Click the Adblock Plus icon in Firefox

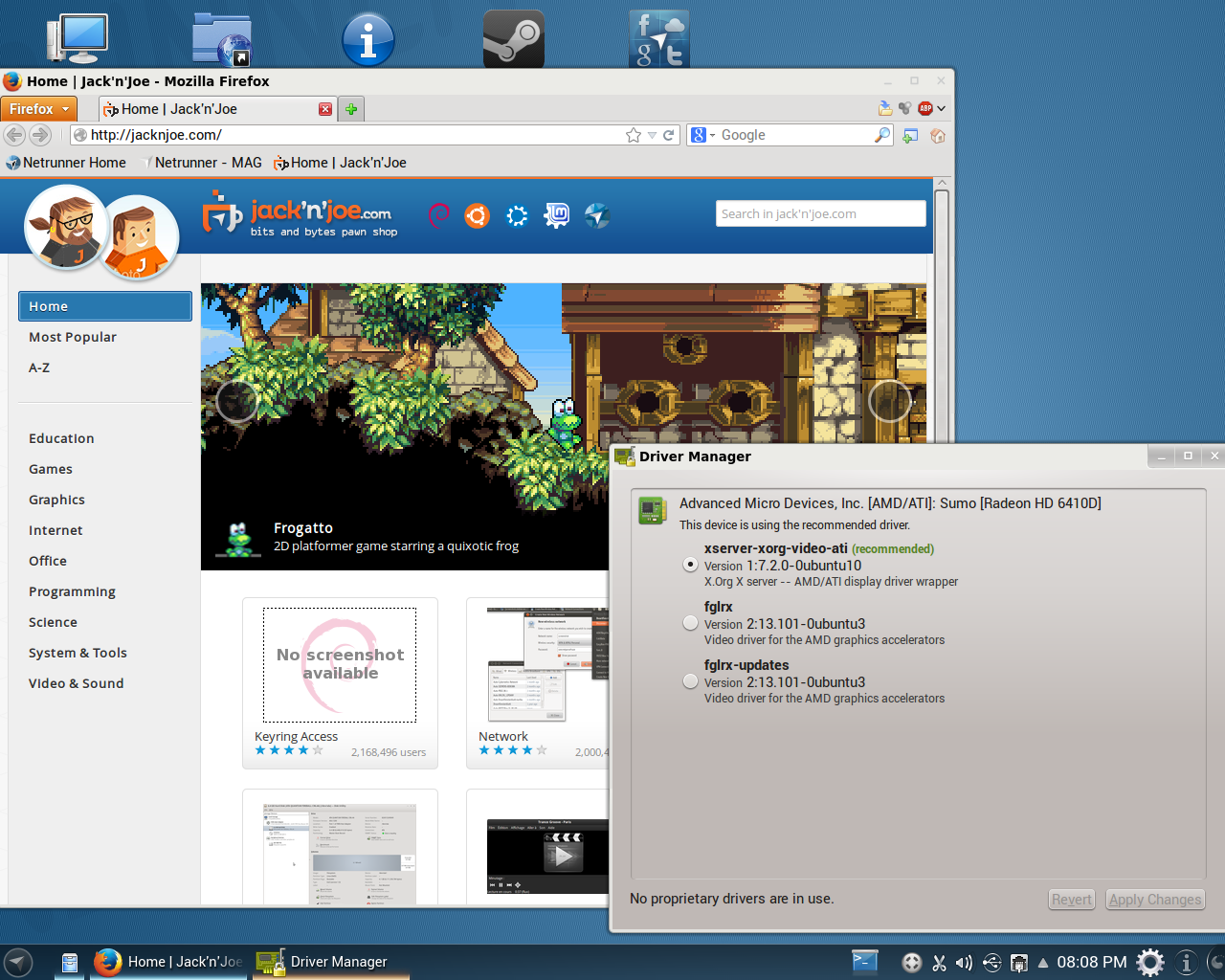coord(925,108)
